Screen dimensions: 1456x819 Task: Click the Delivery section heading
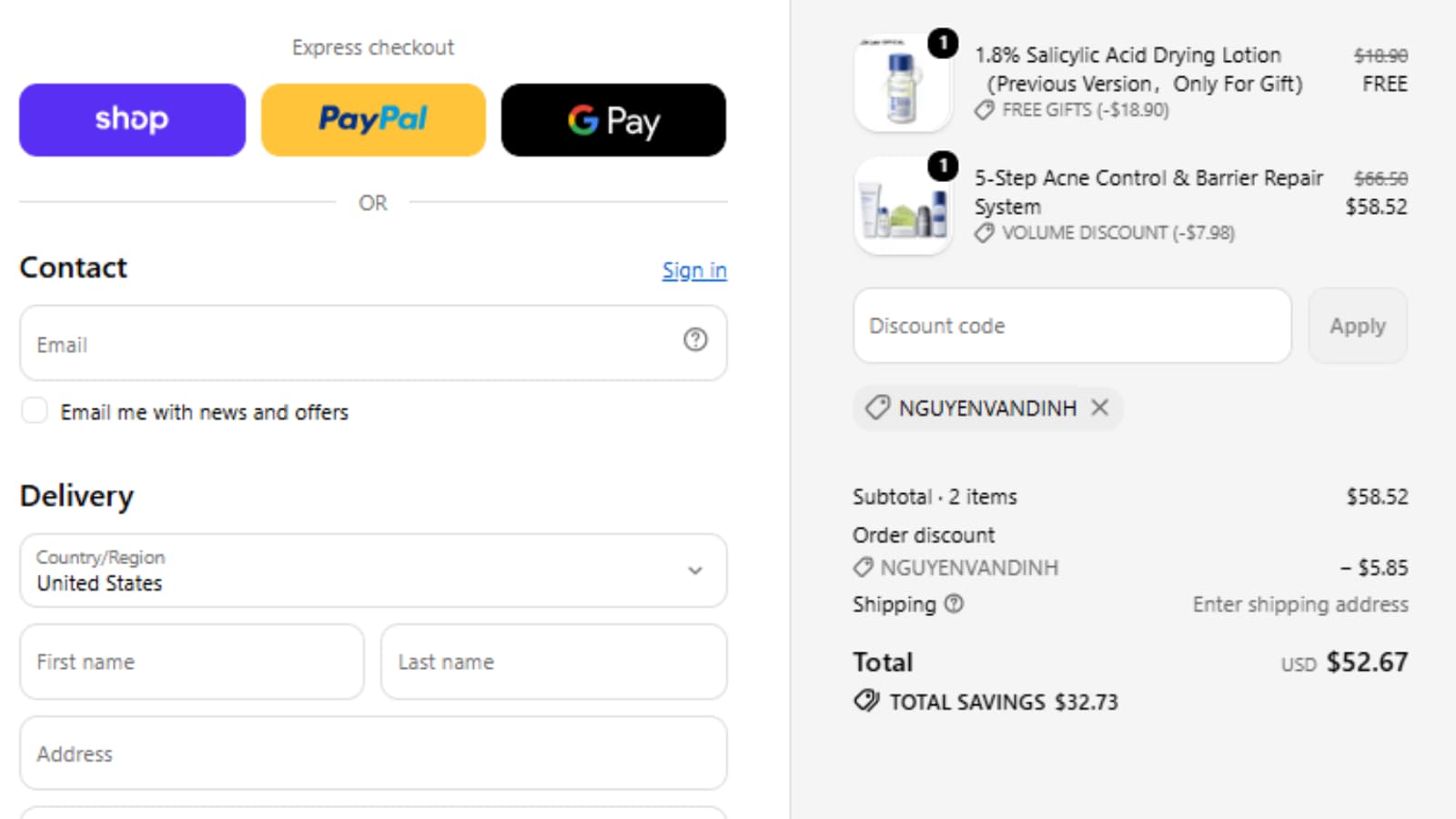76,496
